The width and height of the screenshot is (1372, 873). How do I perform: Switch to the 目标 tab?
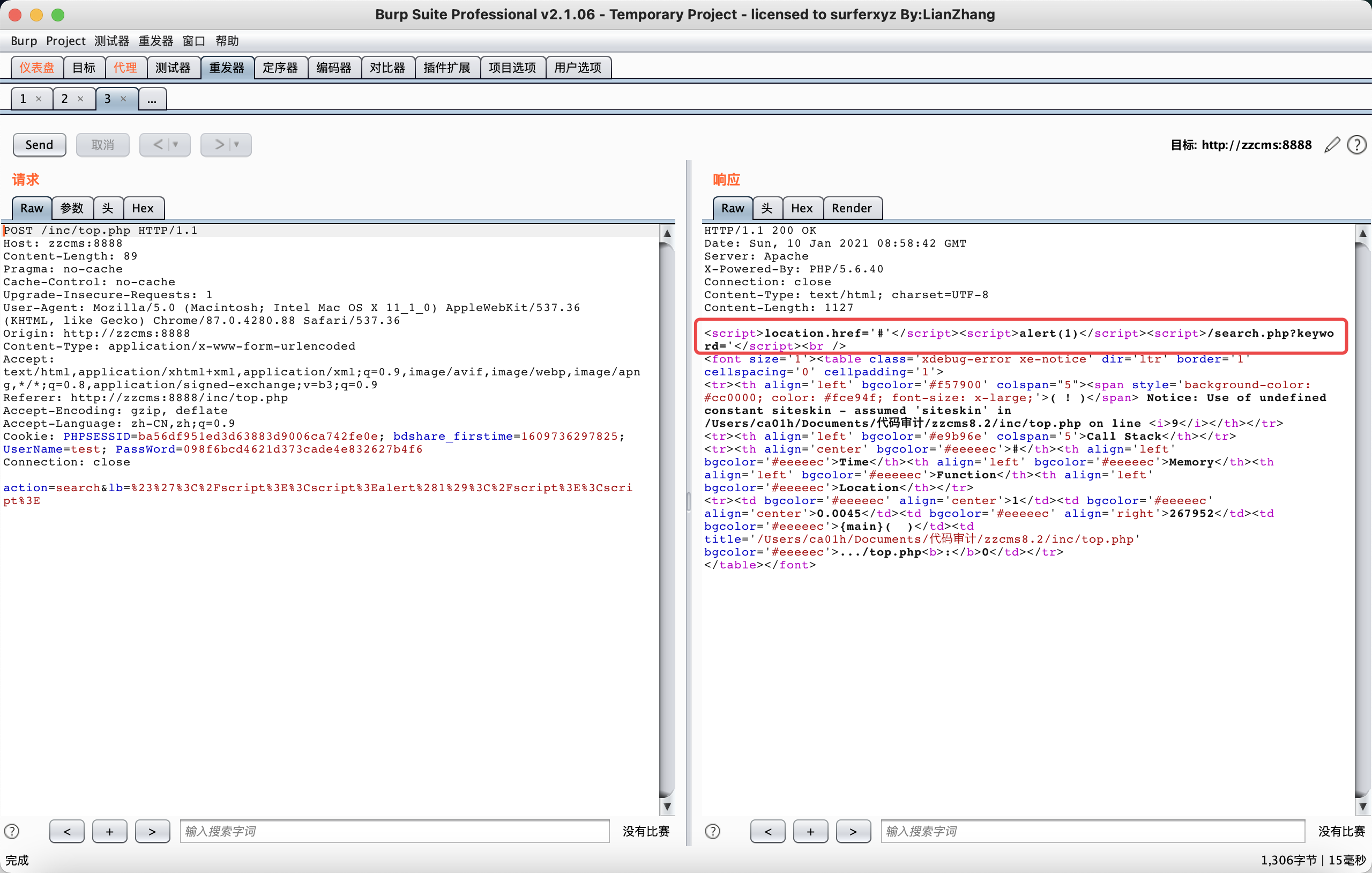point(84,68)
